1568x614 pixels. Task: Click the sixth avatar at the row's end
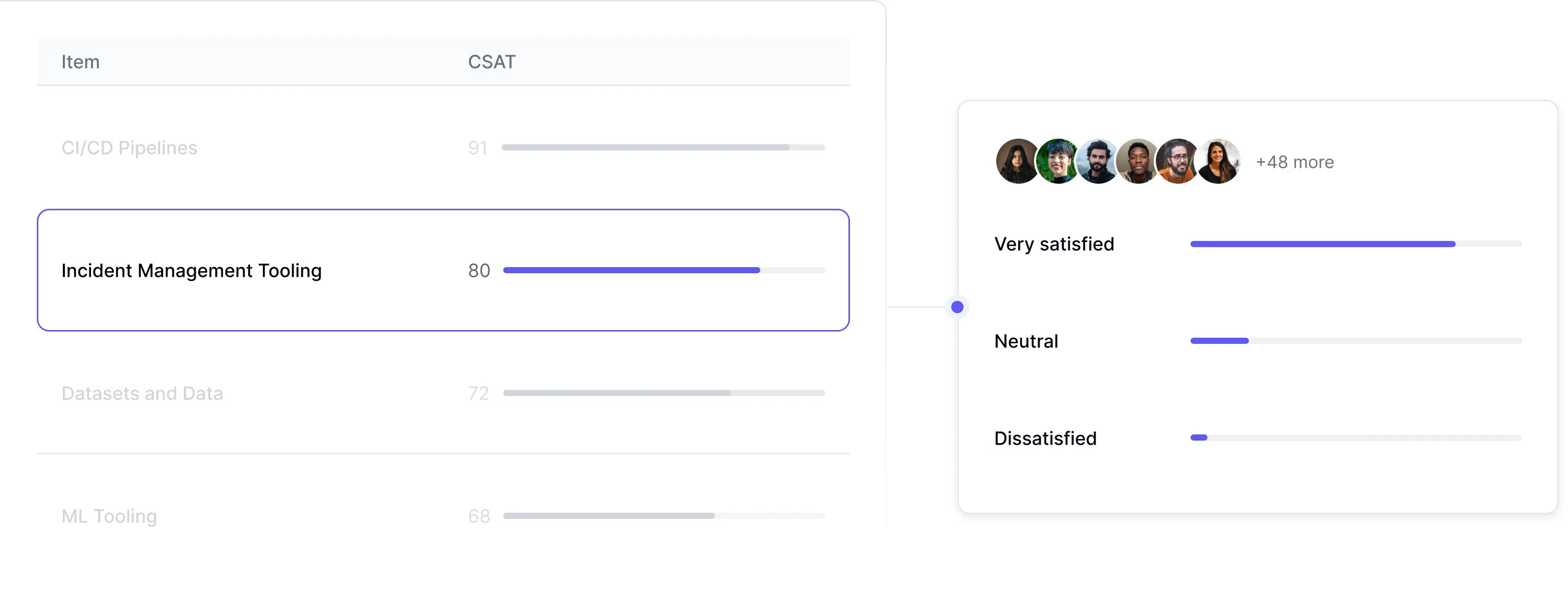click(1217, 161)
